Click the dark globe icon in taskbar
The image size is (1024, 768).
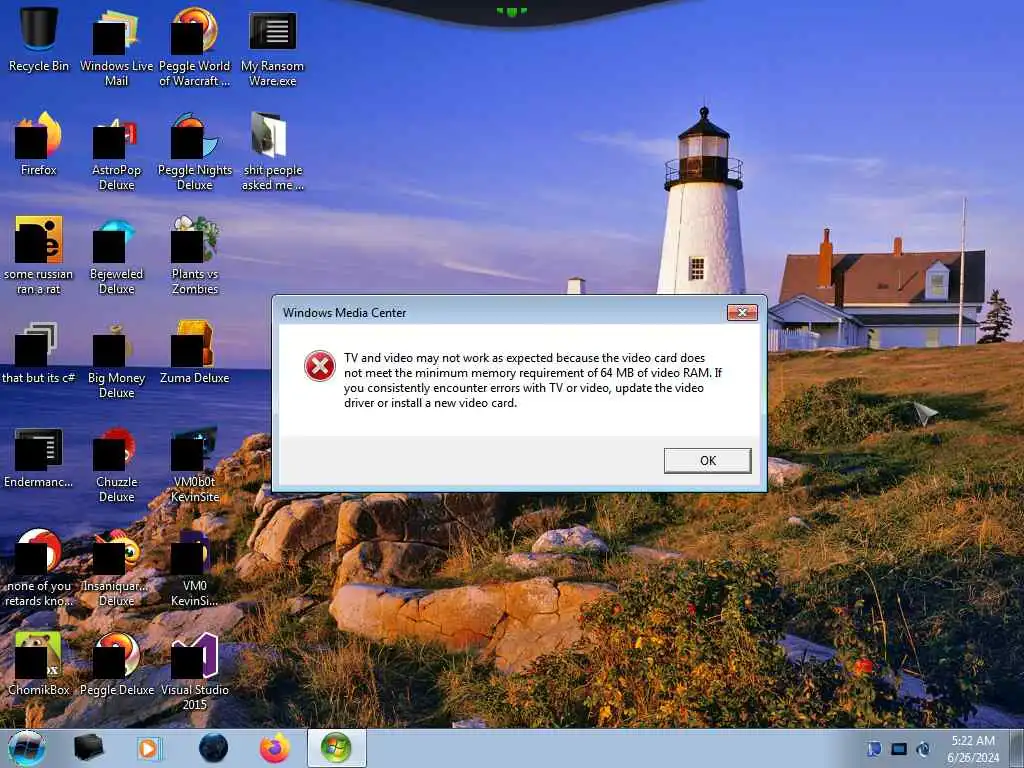click(214, 748)
